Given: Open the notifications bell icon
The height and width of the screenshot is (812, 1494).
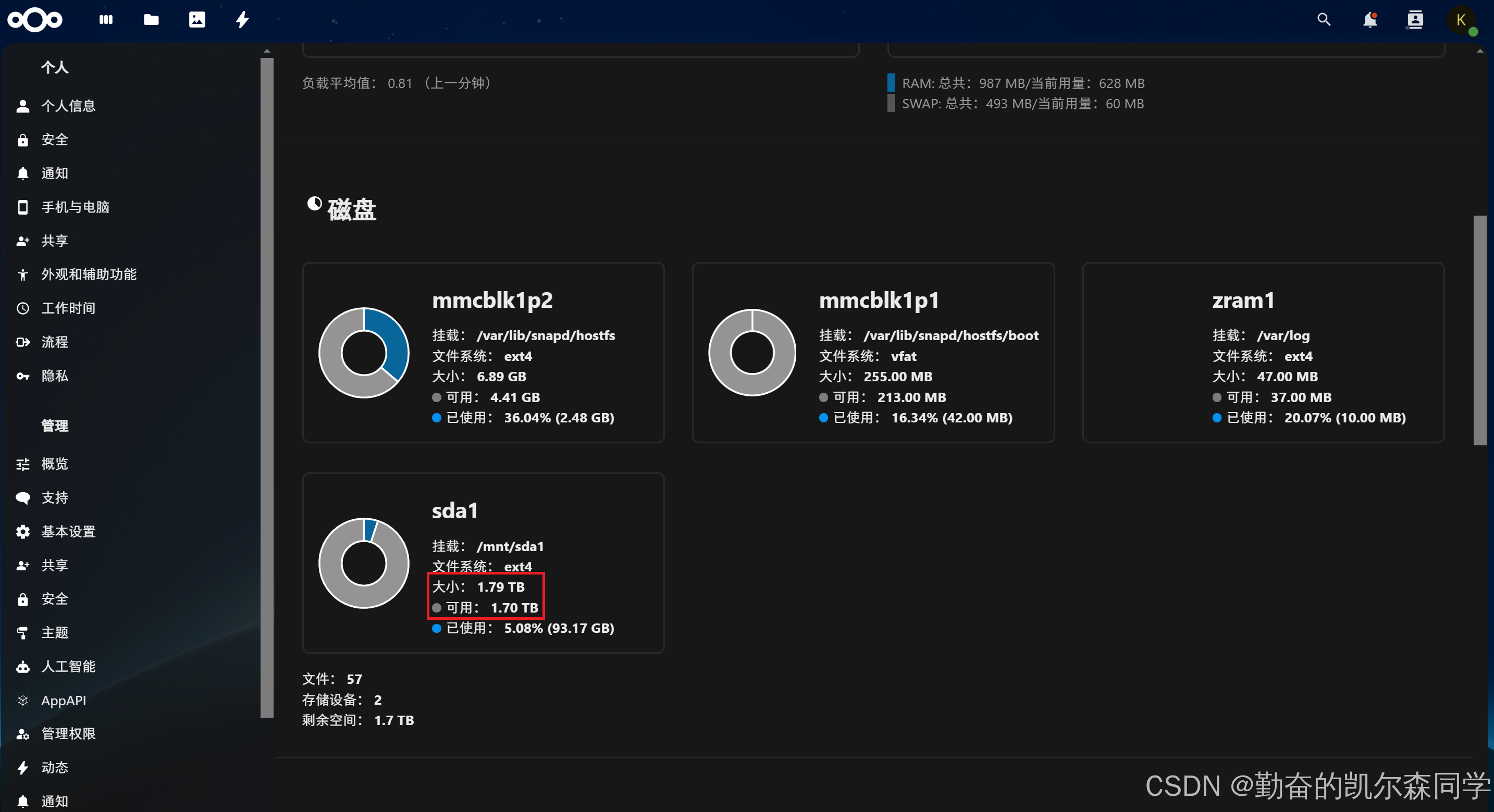Looking at the screenshot, I should (x=1369, y=20).
